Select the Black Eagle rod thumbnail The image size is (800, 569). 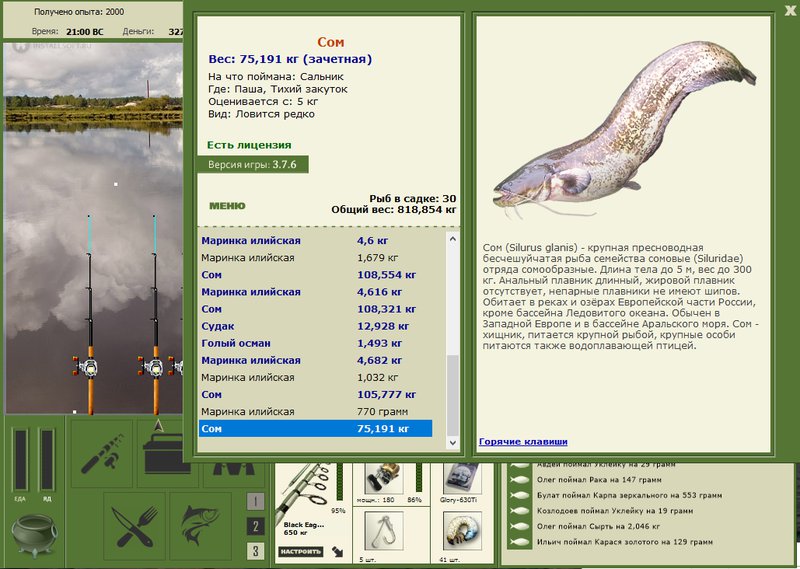coord(304,491)
